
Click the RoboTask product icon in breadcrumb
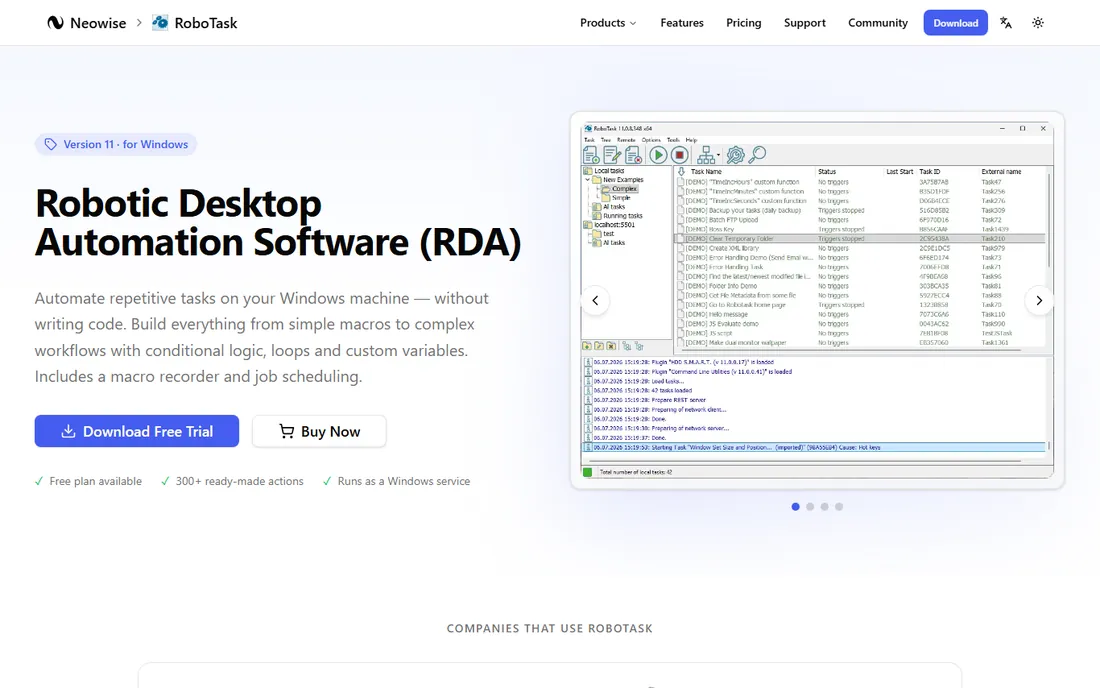point(160,22)
